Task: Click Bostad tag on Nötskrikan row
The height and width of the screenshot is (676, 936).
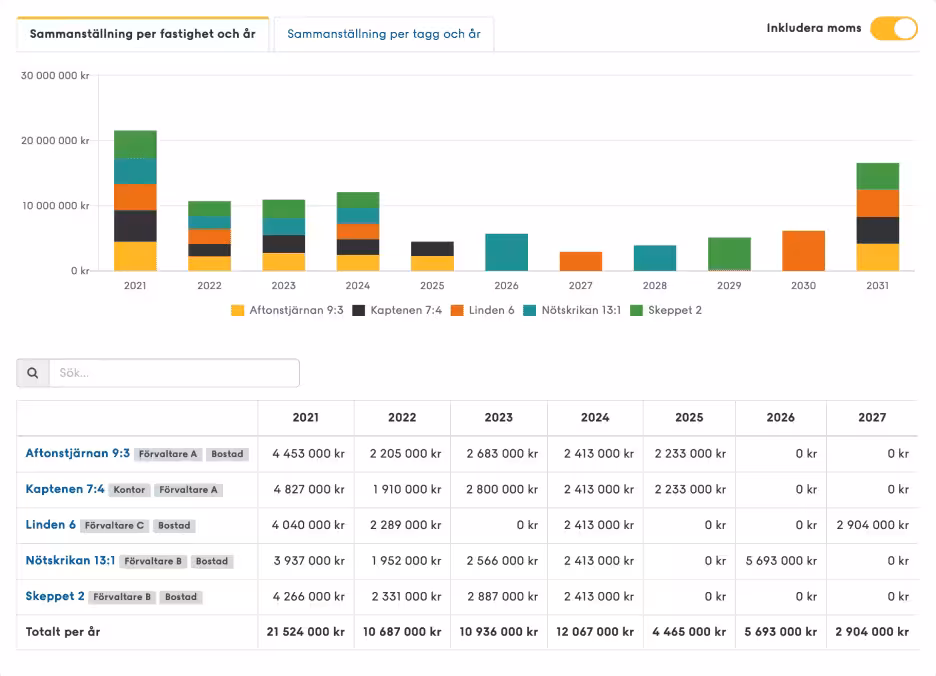Action: [212, 561]
